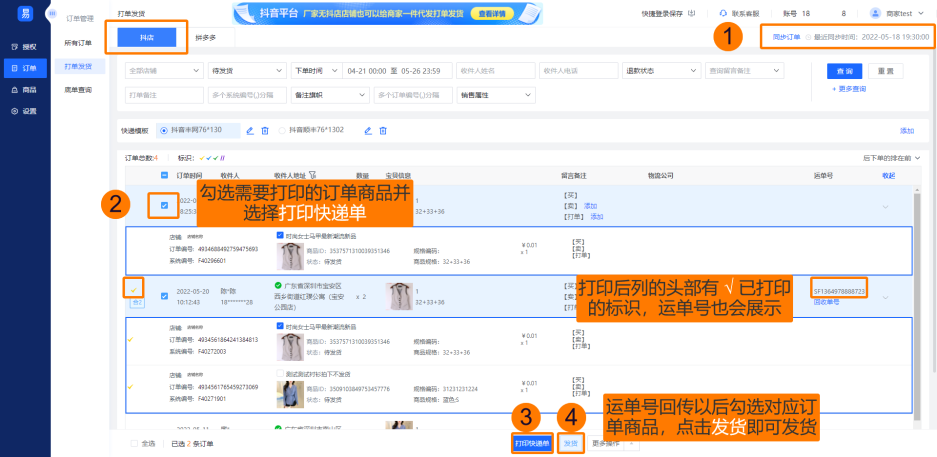
Task: Edit the 抖音顺丰76*1302 template
Action: pos(368,131)
